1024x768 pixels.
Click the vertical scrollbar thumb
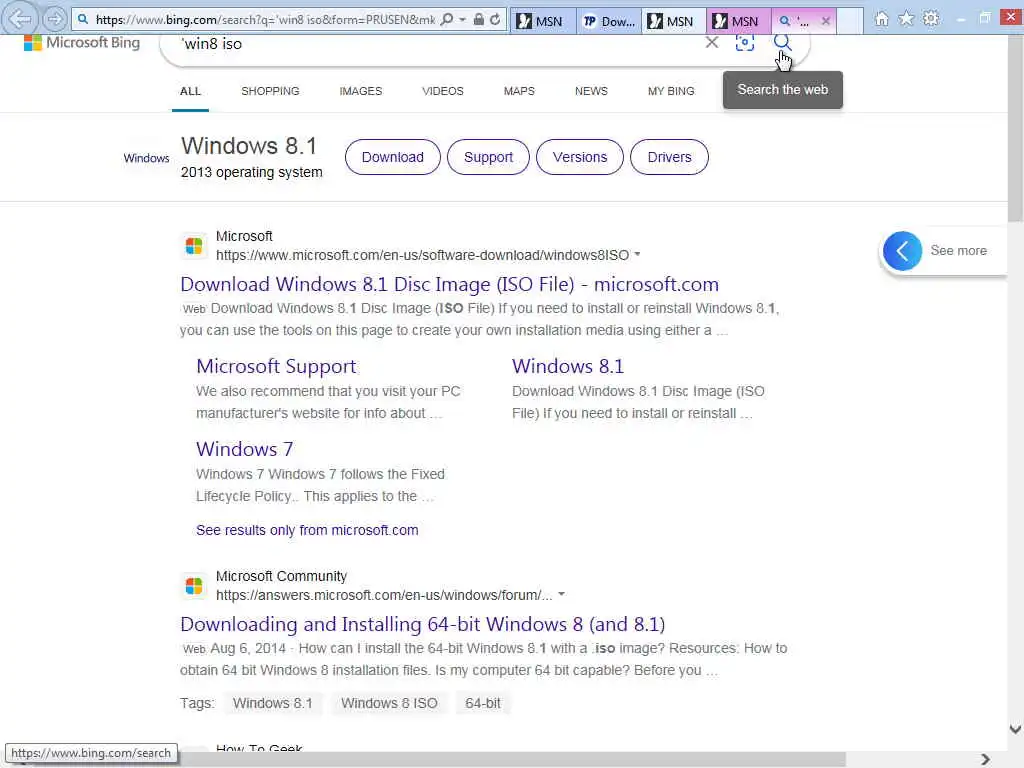1015,127
